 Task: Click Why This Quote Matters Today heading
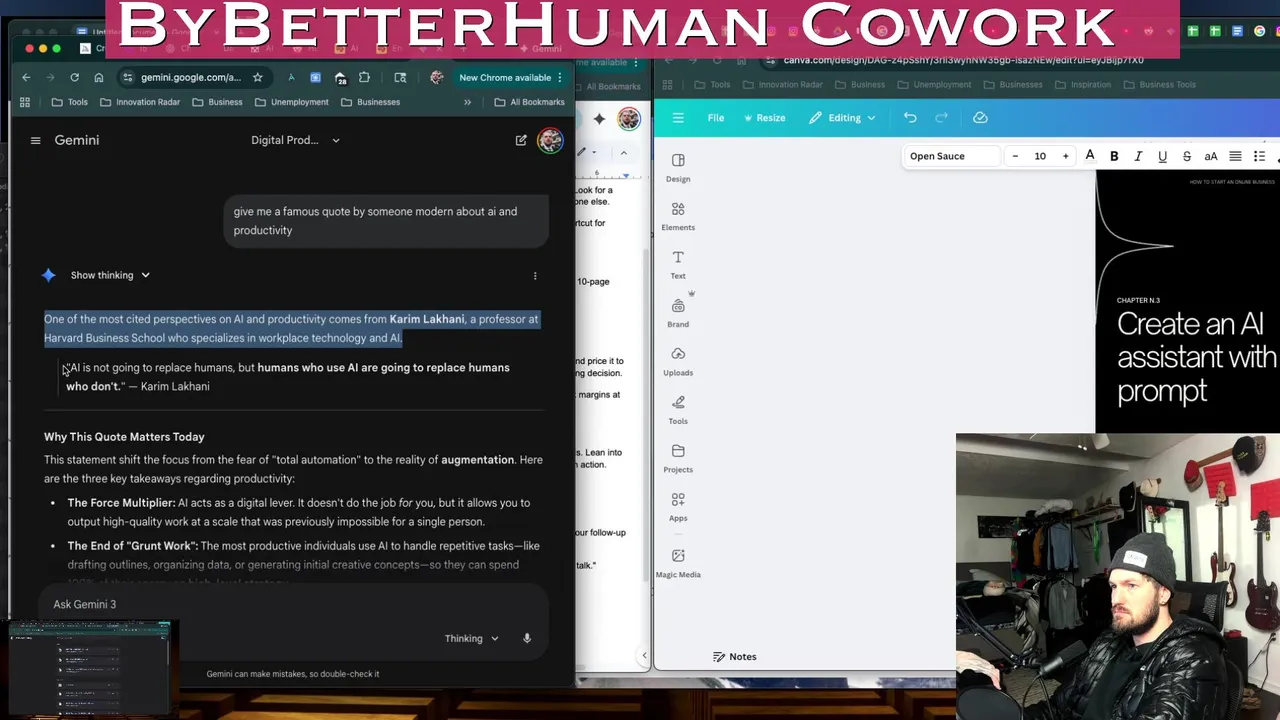124,437
